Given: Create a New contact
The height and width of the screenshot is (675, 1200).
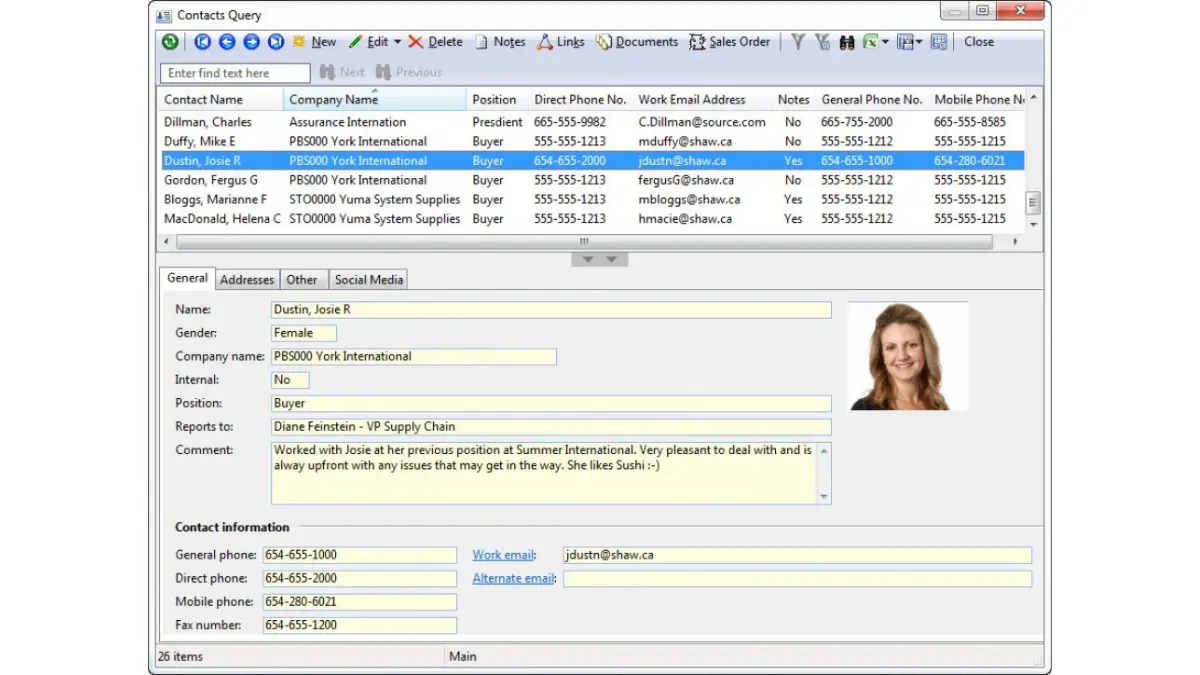Looking at the screenshot, I should point(315,42).
